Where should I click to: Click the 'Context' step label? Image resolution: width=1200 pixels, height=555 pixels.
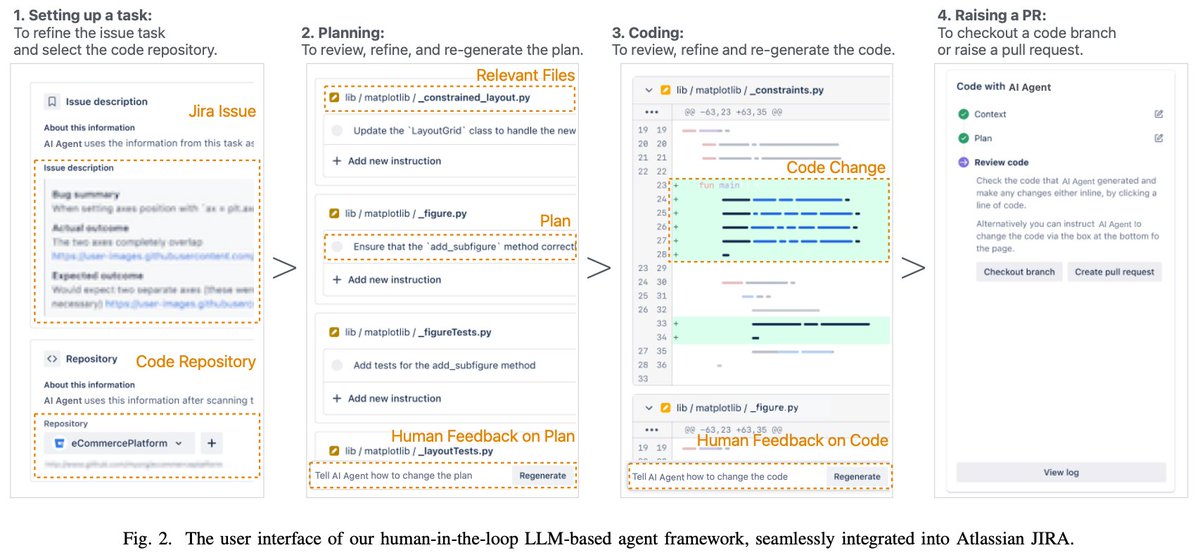[x=990, y=114]
